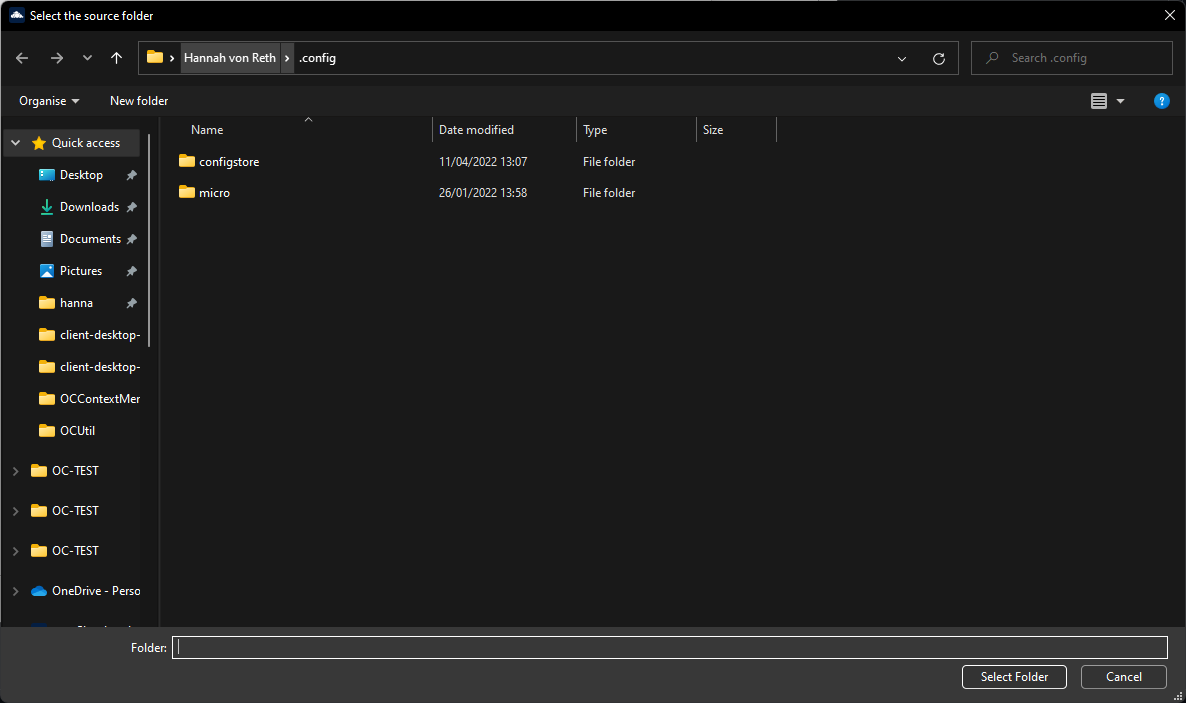Screen dimensions: 1186x703
Task: Collapse the Quick access section
Action: [16, 143]
